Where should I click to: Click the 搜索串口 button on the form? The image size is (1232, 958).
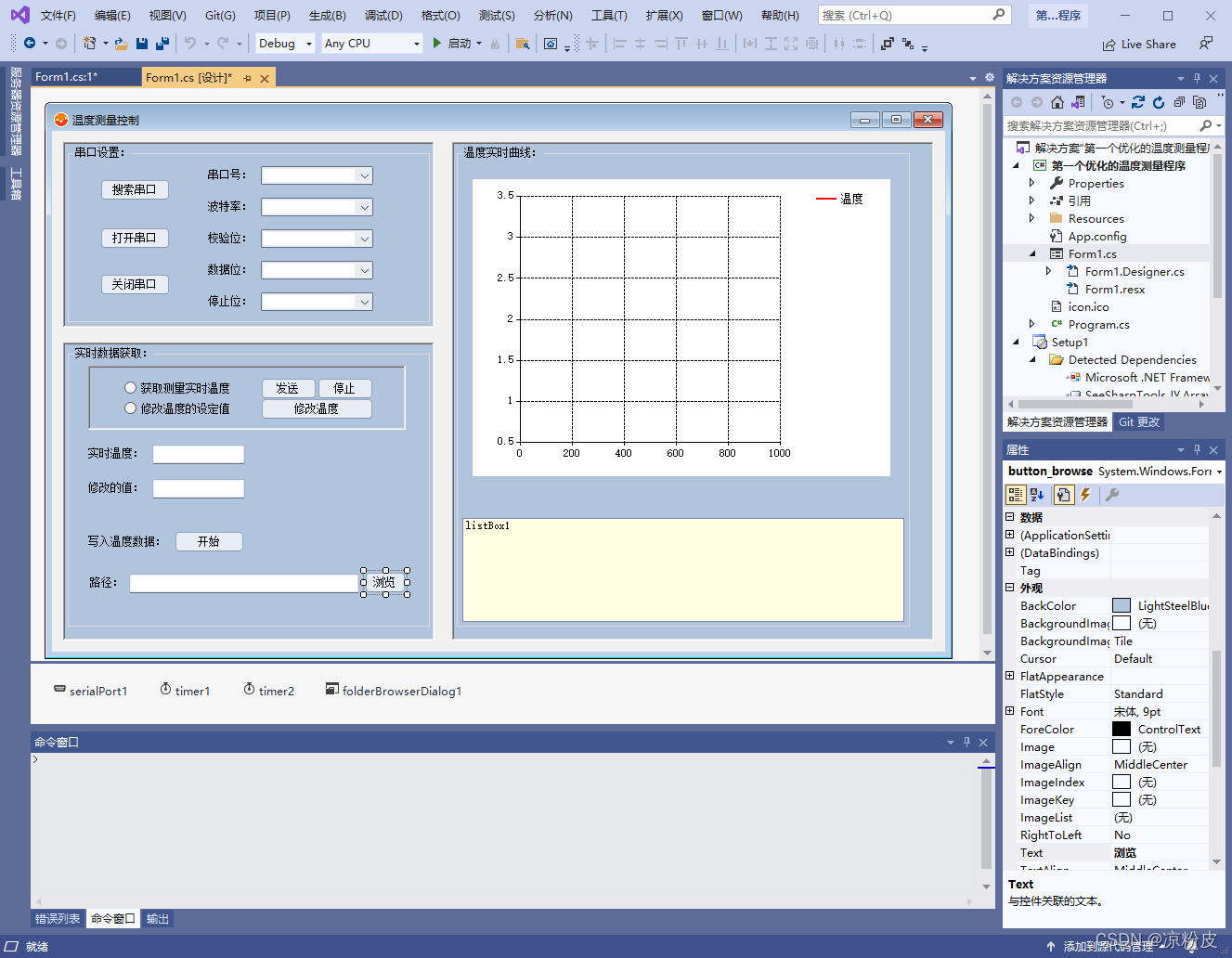click(134, 189)
